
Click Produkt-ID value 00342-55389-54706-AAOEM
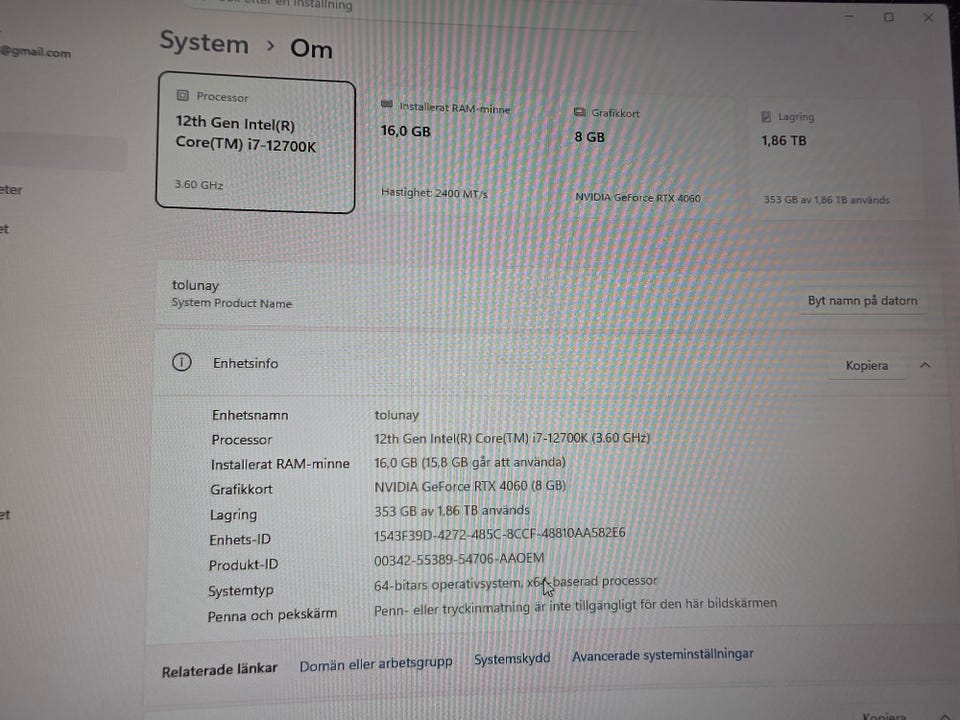[459, 558]
